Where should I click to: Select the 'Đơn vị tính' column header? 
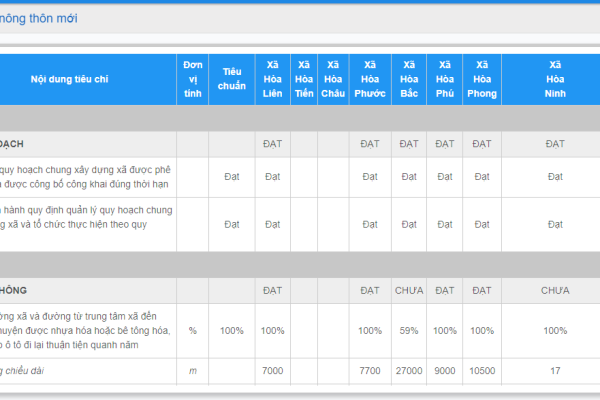192,79
